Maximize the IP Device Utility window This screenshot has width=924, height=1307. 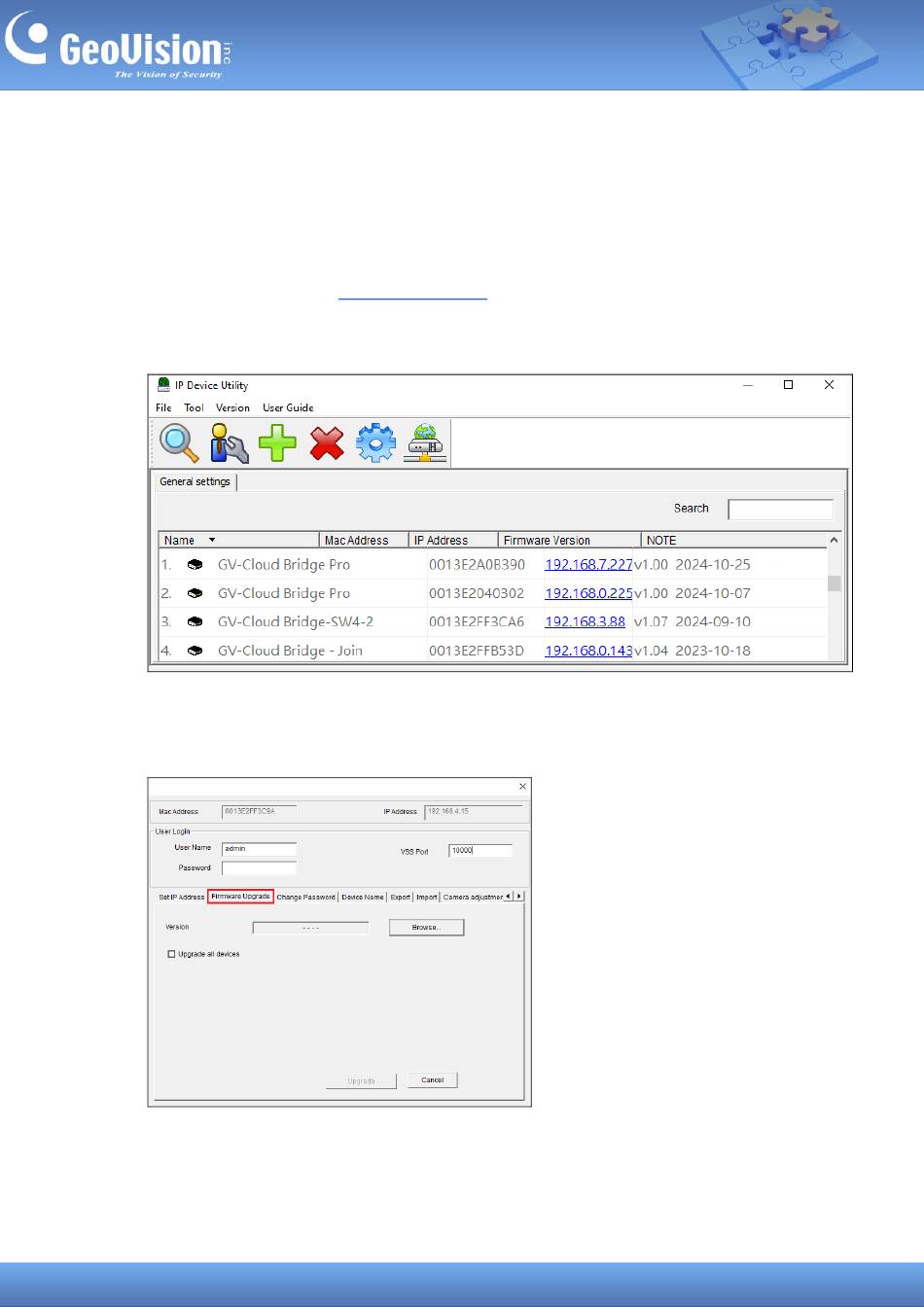point(789,385)
